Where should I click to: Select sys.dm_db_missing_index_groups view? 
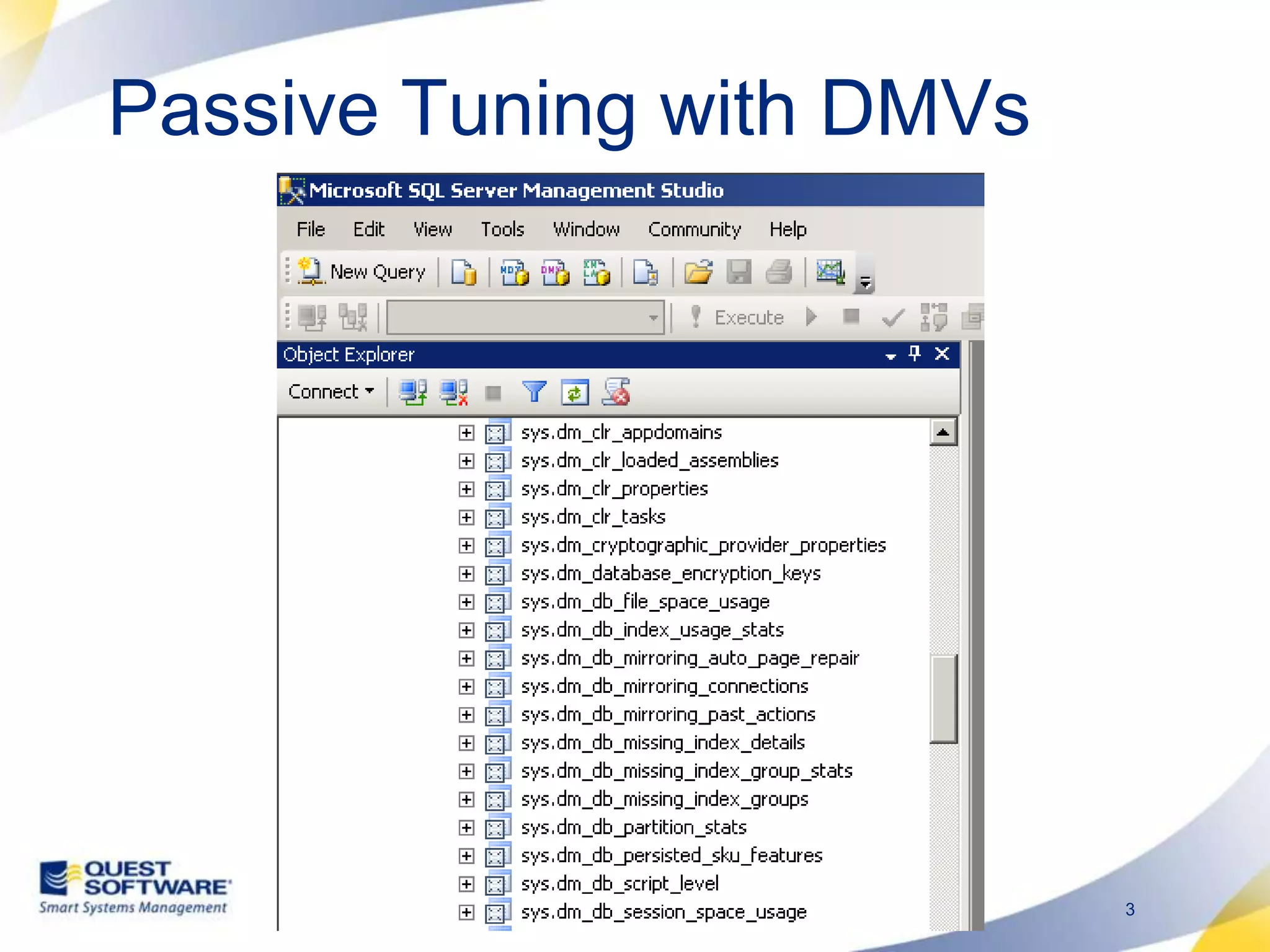[665, 800]
